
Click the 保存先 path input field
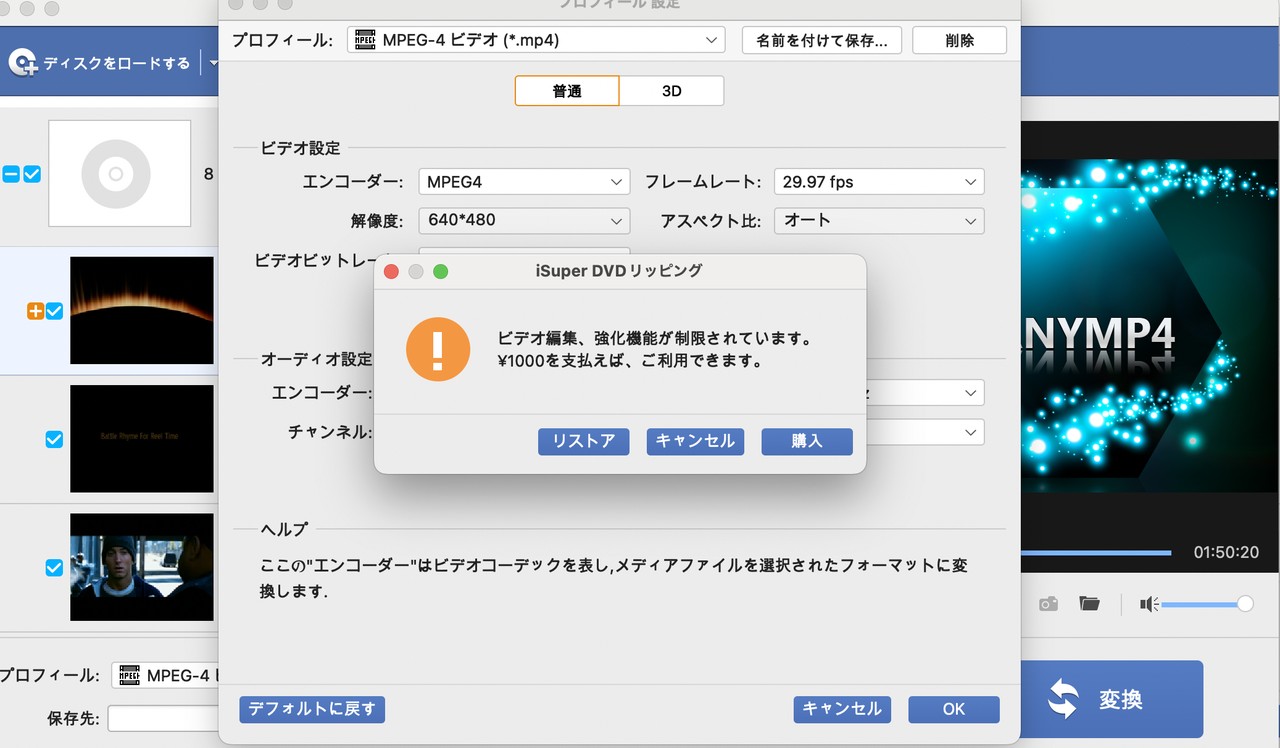[x=163, y=718]
